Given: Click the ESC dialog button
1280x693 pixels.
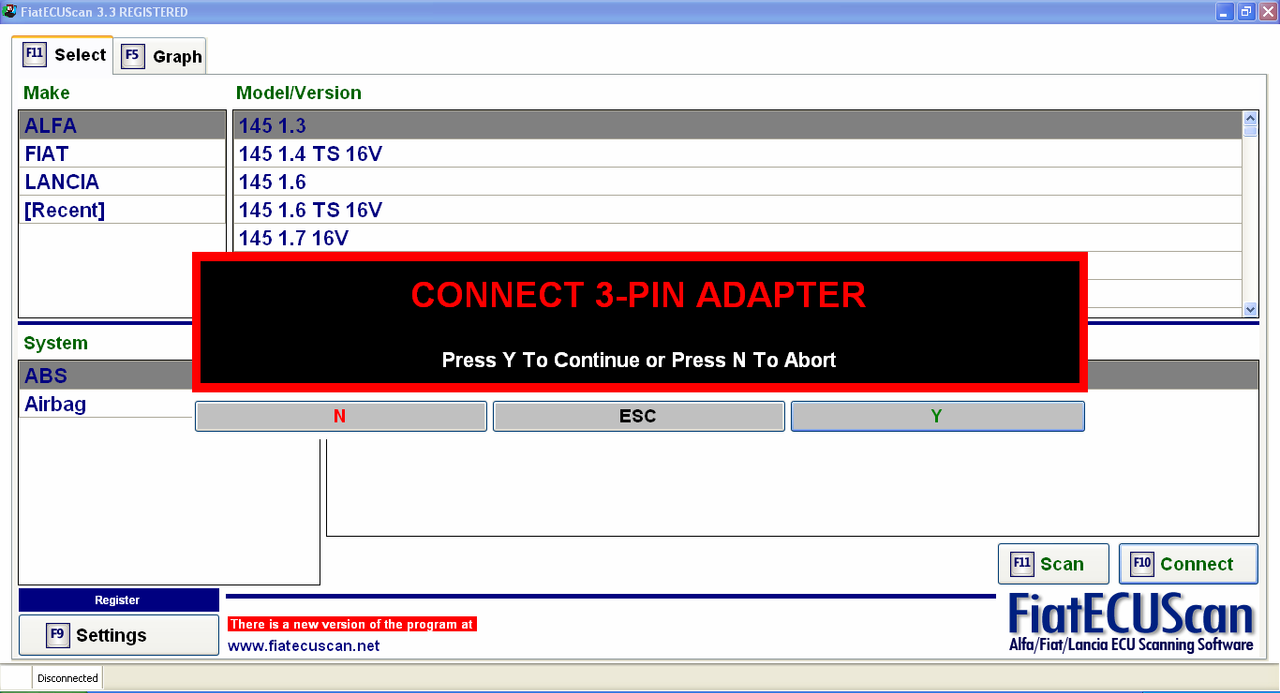Looking at the screenshot, I should (638, 416).
